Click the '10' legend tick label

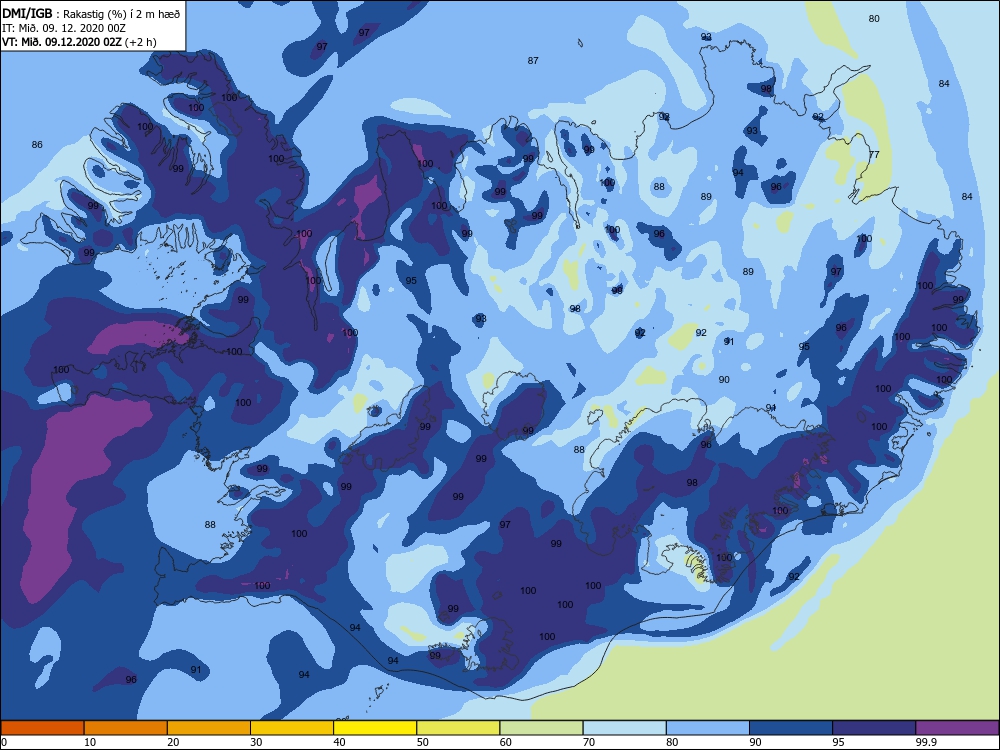[x=90, y=742]
